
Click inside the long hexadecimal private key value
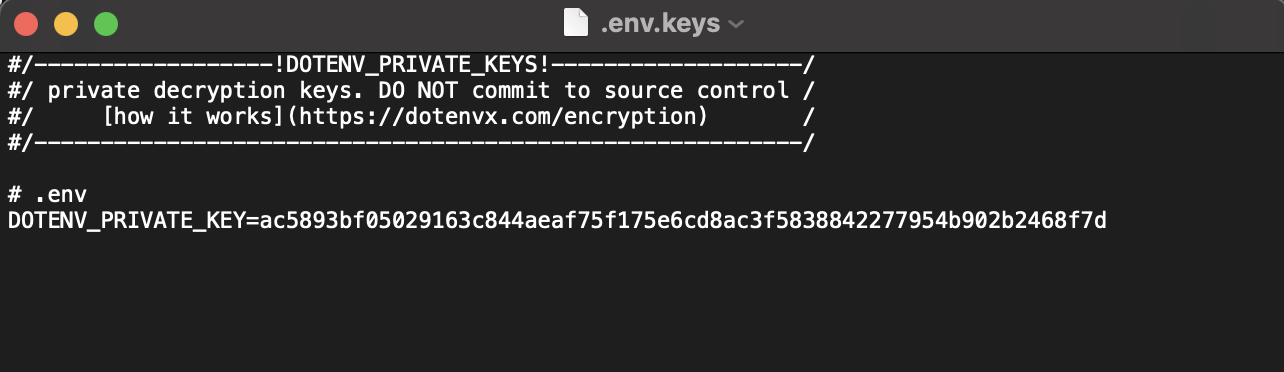(683, 219)
